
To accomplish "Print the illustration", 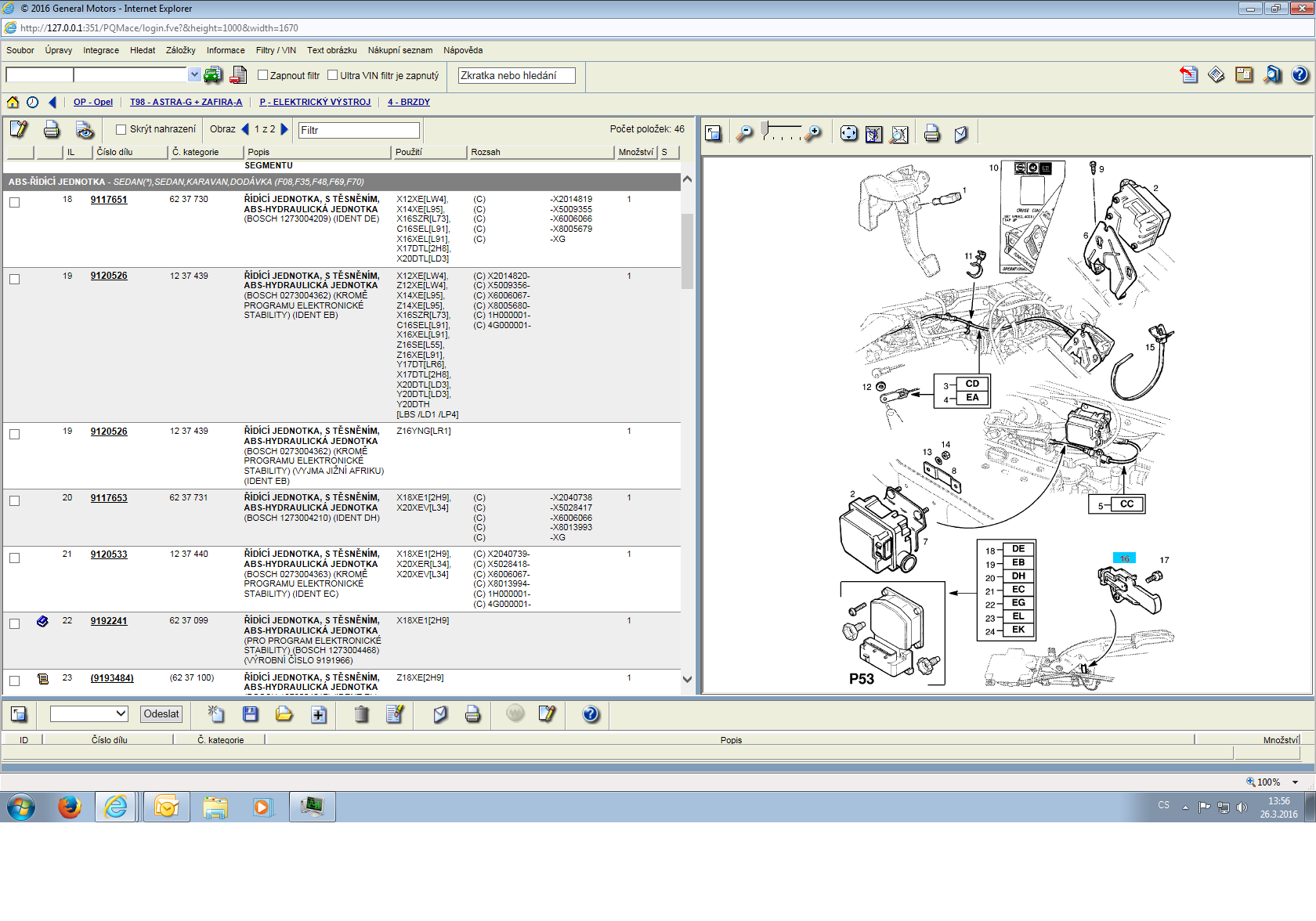I will coord(931,134).
